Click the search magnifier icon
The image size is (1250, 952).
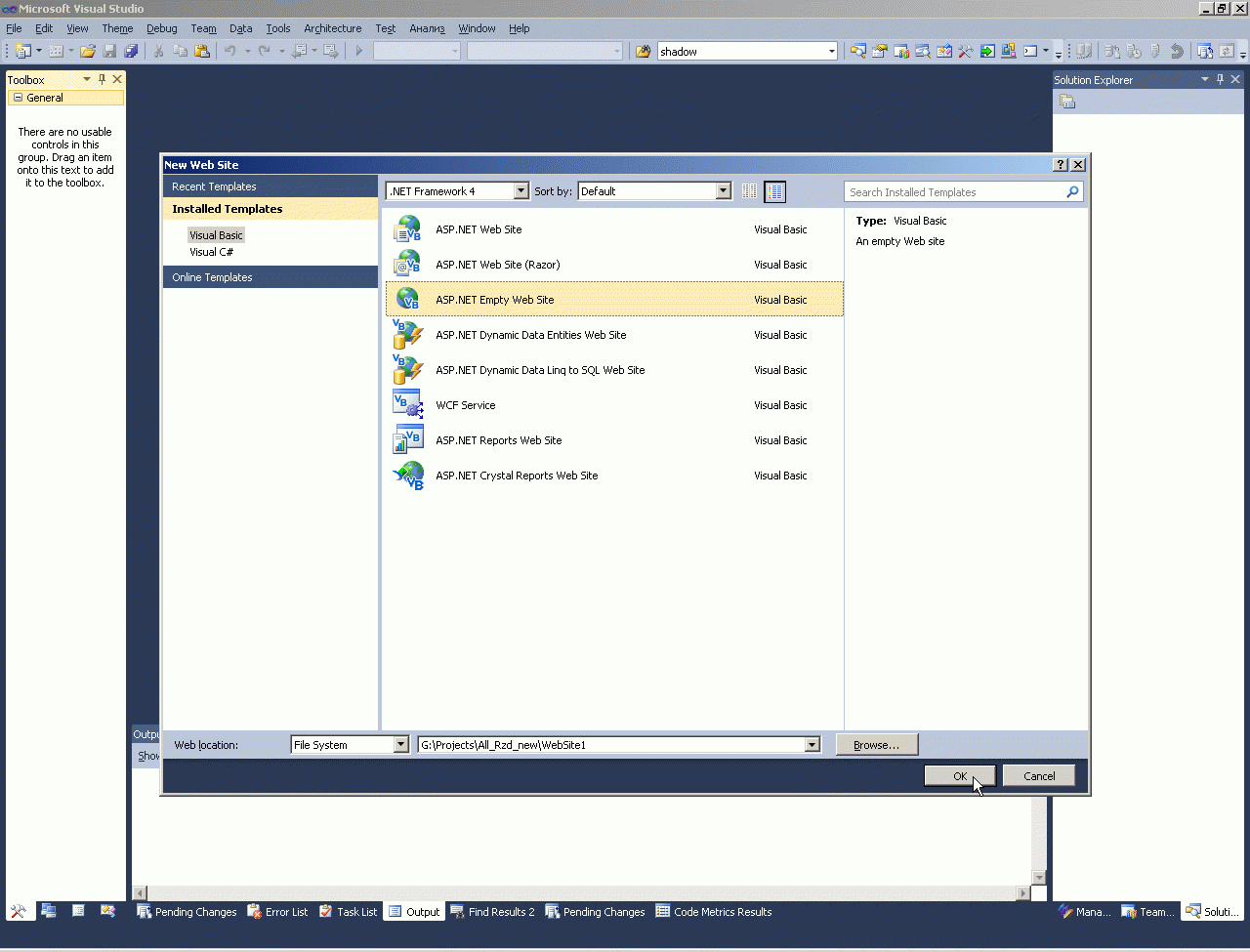pos(1072,192)
